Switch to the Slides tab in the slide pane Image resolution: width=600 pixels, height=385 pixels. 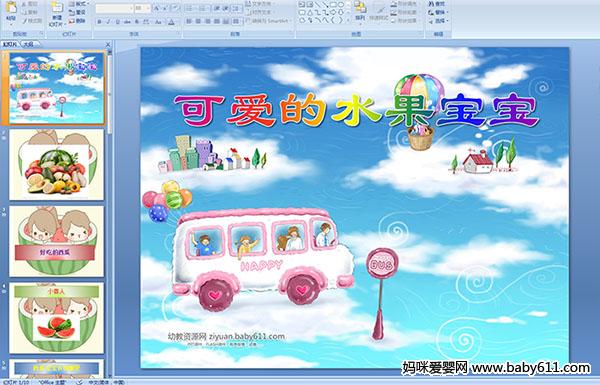[10, 44]
